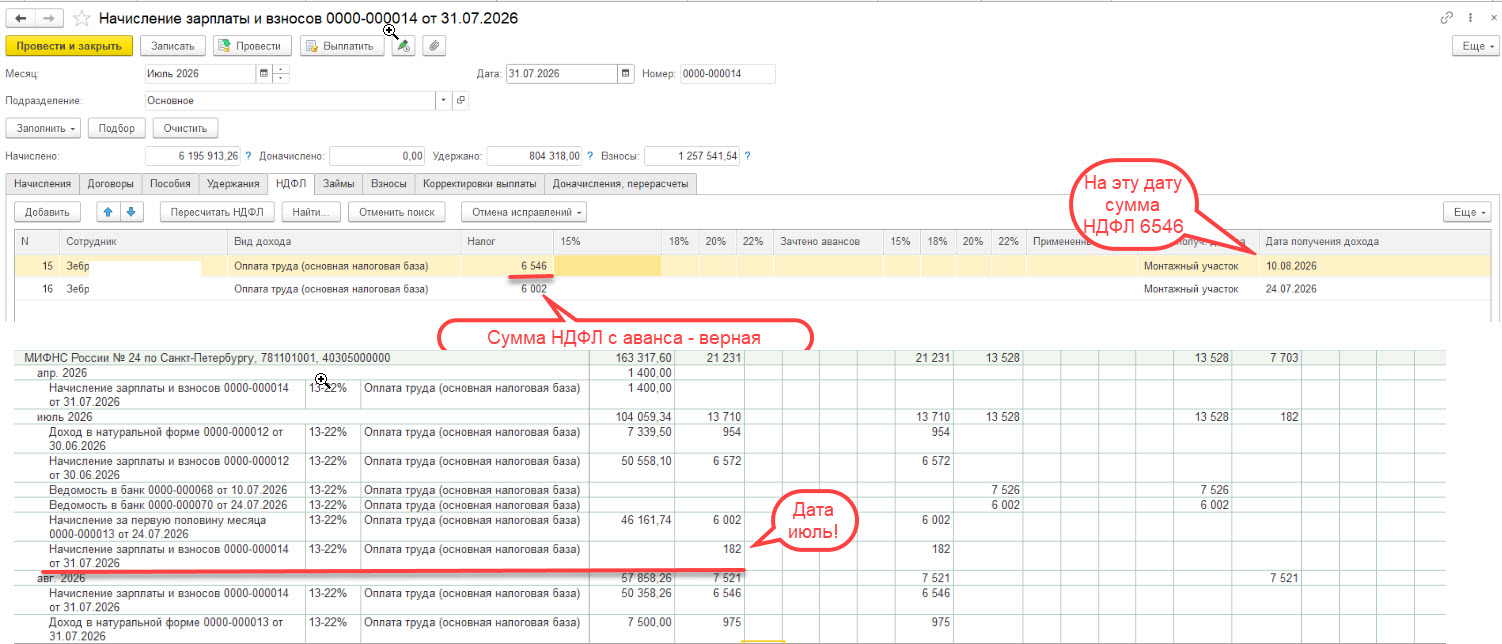Go forward with the right arrow button

point(49,18)
